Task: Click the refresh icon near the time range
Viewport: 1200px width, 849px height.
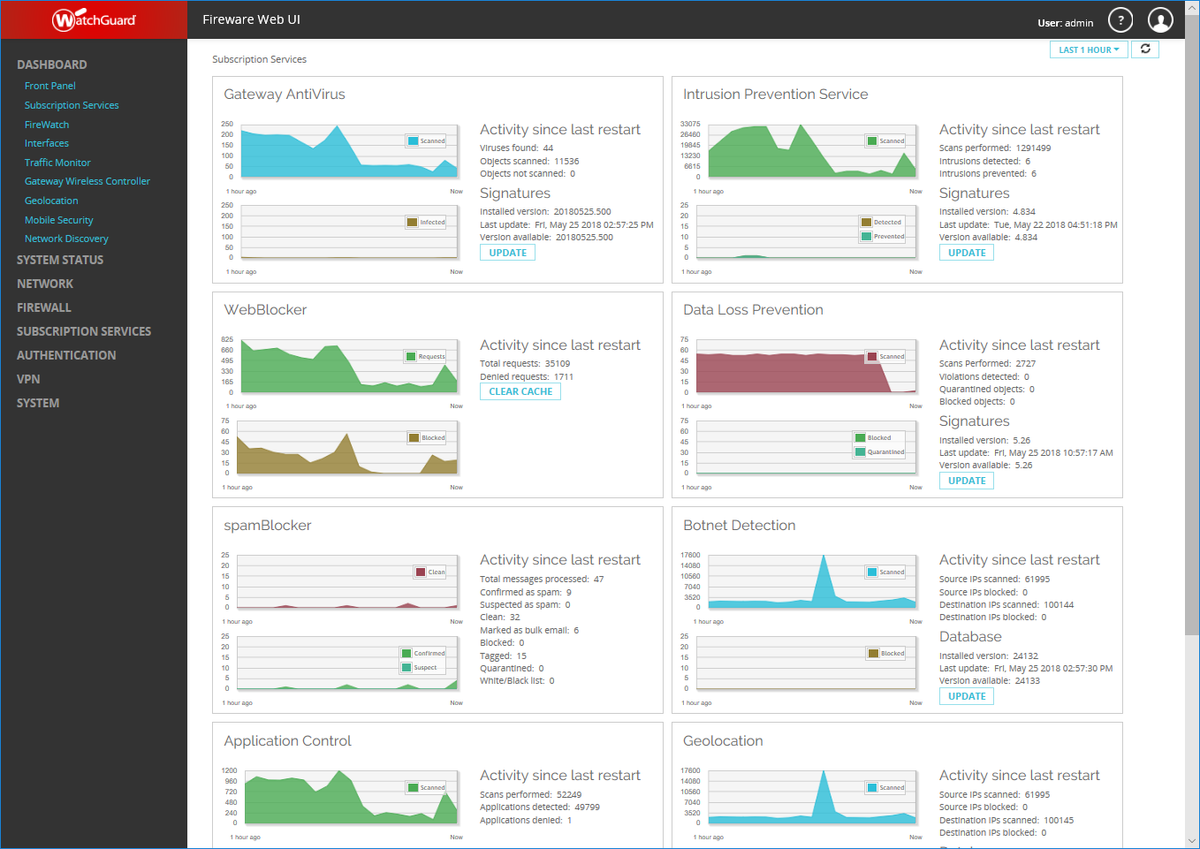Action: [x=1145, y=49]
